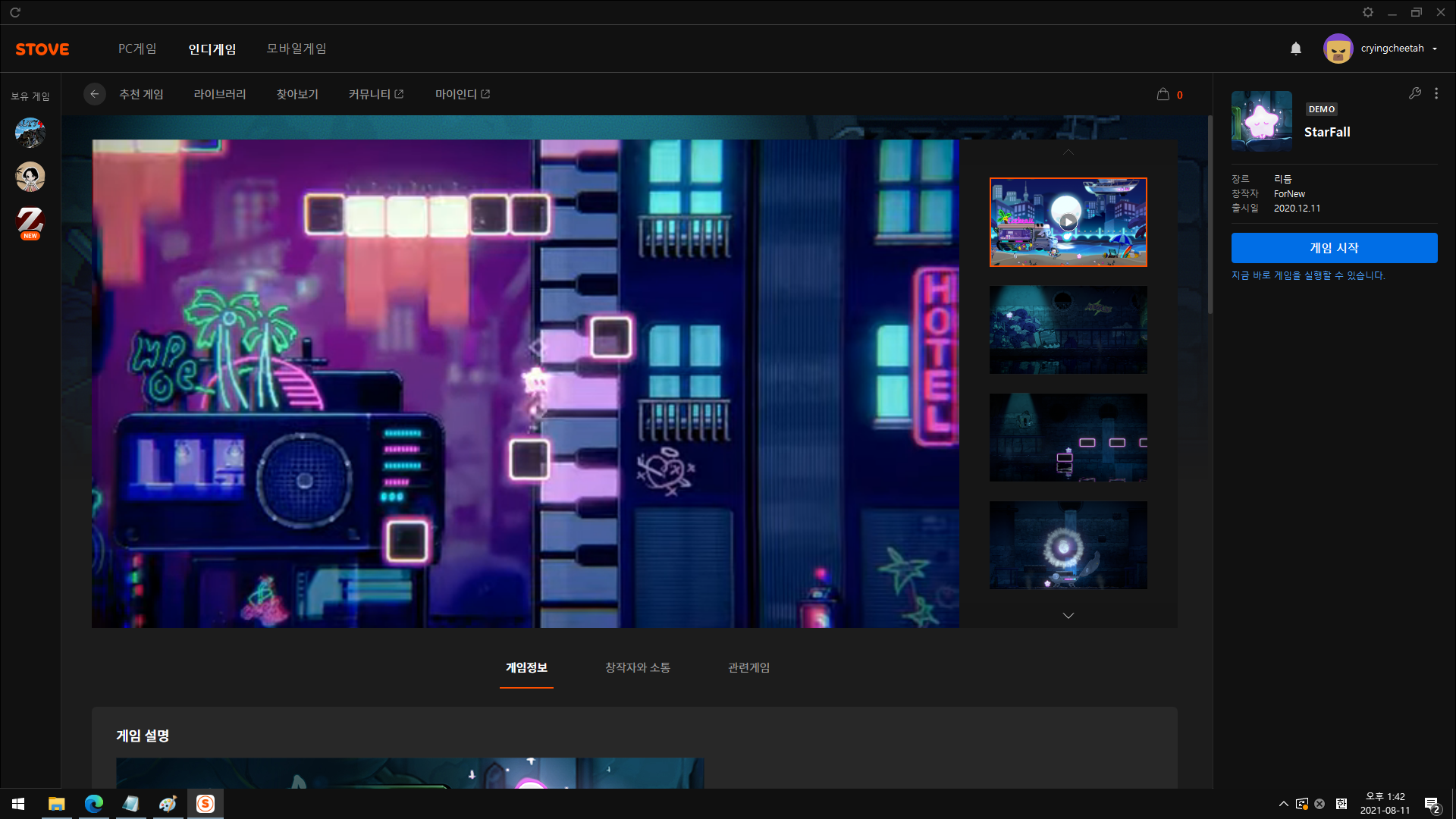Open the shopping cart icon
Image resolution: width=1456 pixels, height=819 pixels.
[x=1163, y=94]
